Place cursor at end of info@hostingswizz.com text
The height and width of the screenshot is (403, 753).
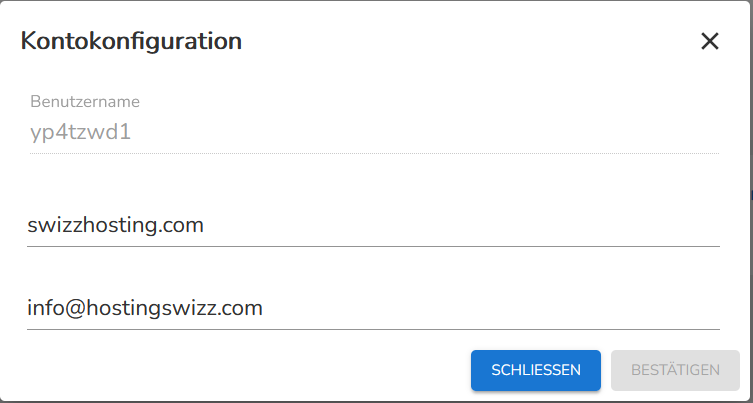[263, 308]
